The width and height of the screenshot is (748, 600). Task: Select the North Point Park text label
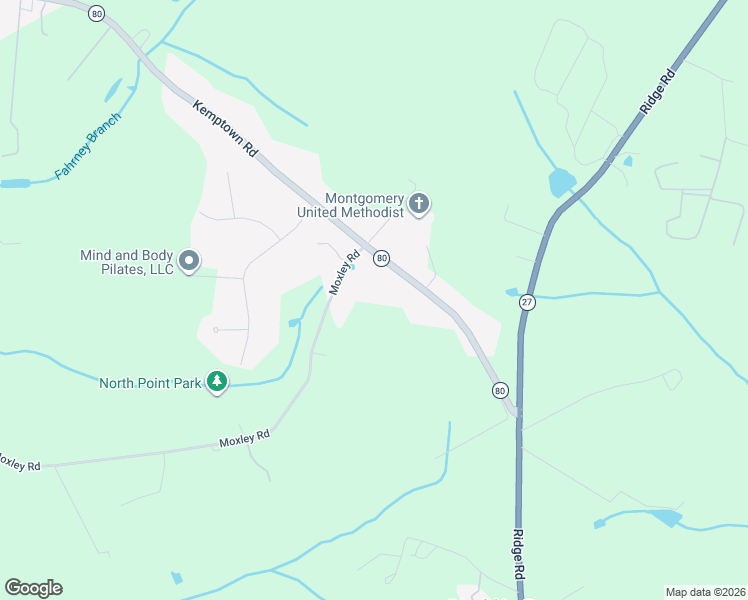click(150, 383)
